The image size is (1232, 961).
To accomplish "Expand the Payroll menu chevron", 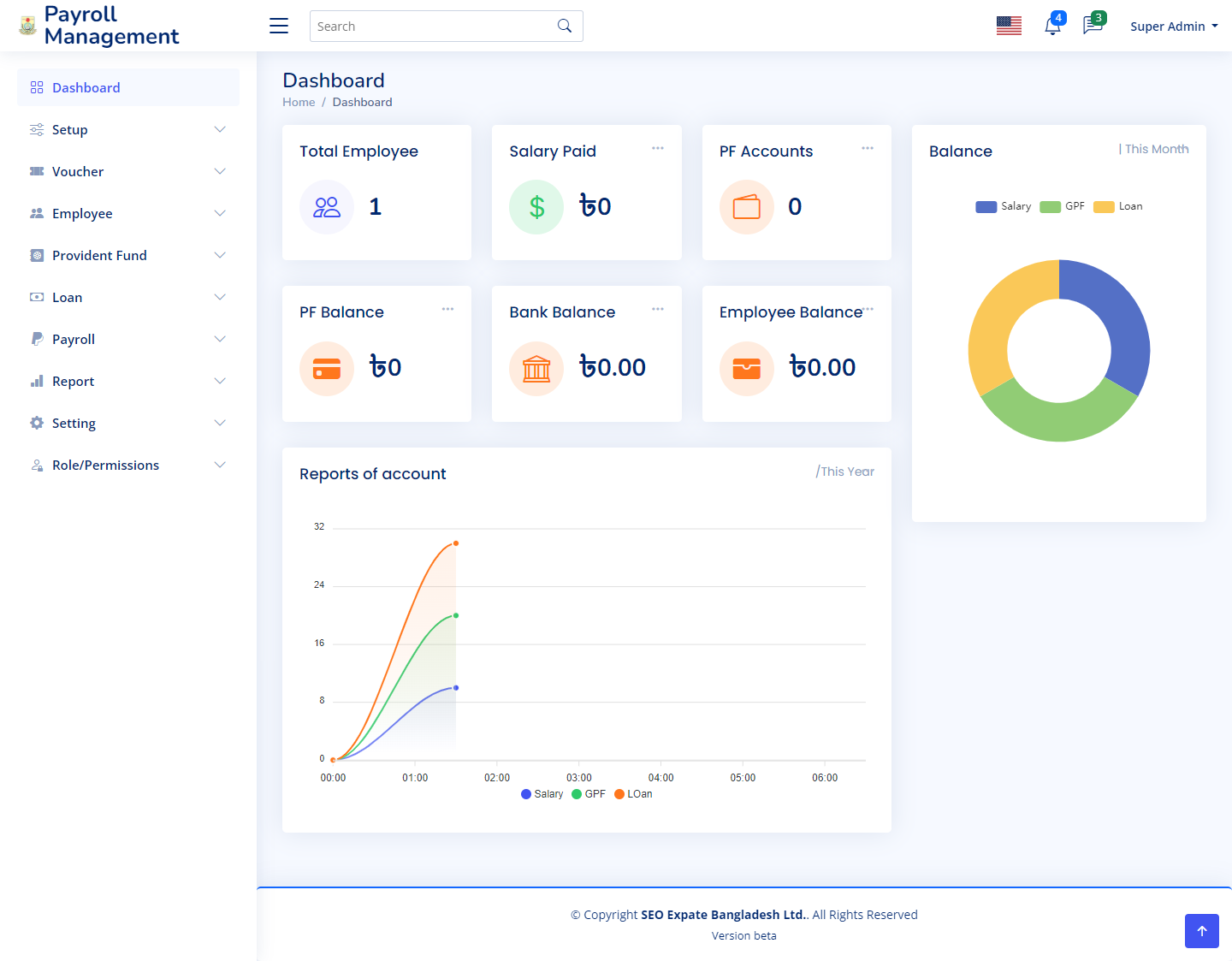I will tap(220, 339).
